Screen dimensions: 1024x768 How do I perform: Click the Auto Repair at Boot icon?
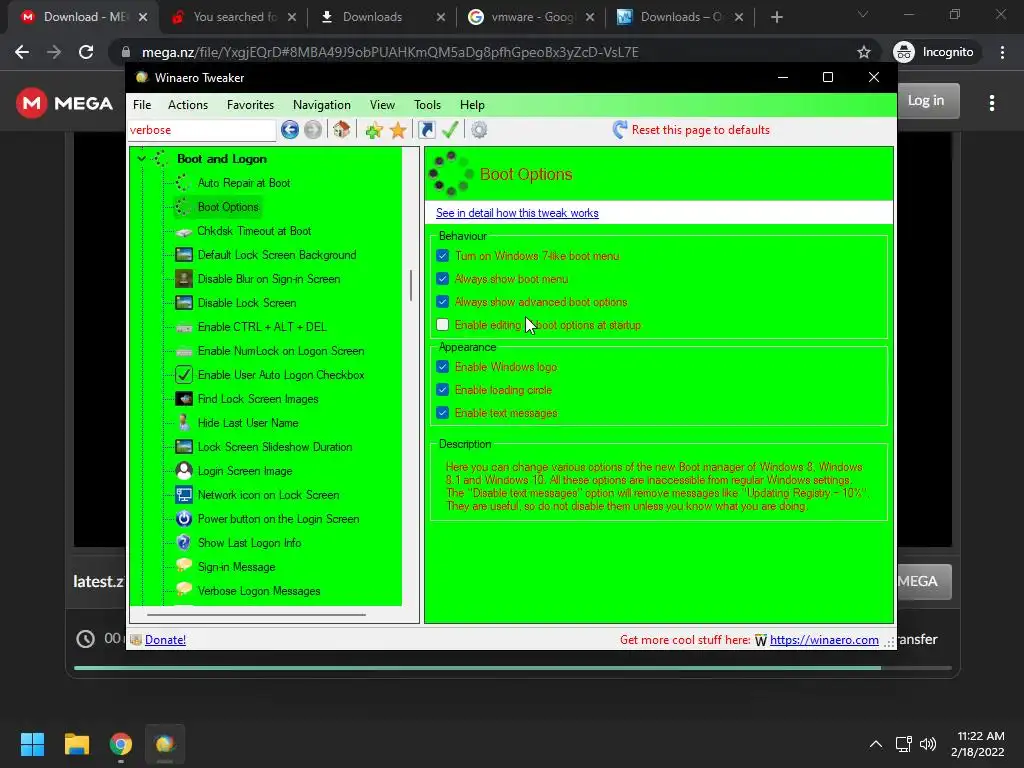[184, 183]
